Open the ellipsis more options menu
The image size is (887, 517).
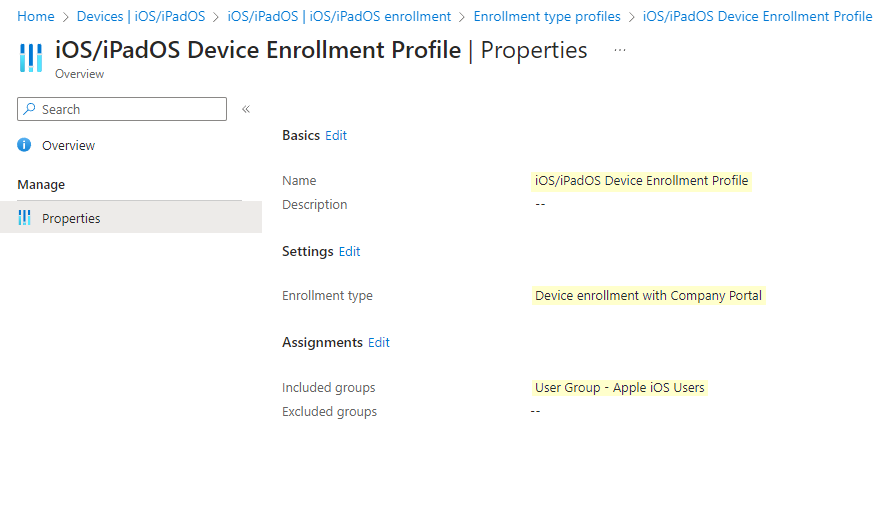tap(620, 50)
